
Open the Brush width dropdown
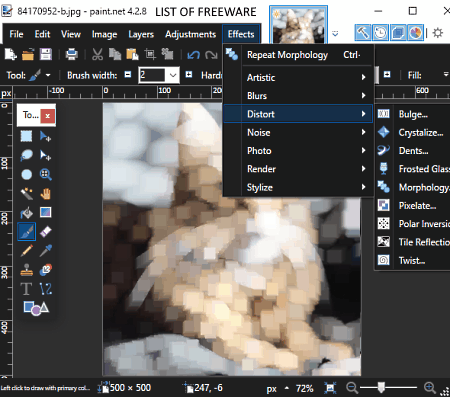pos(173,75)
